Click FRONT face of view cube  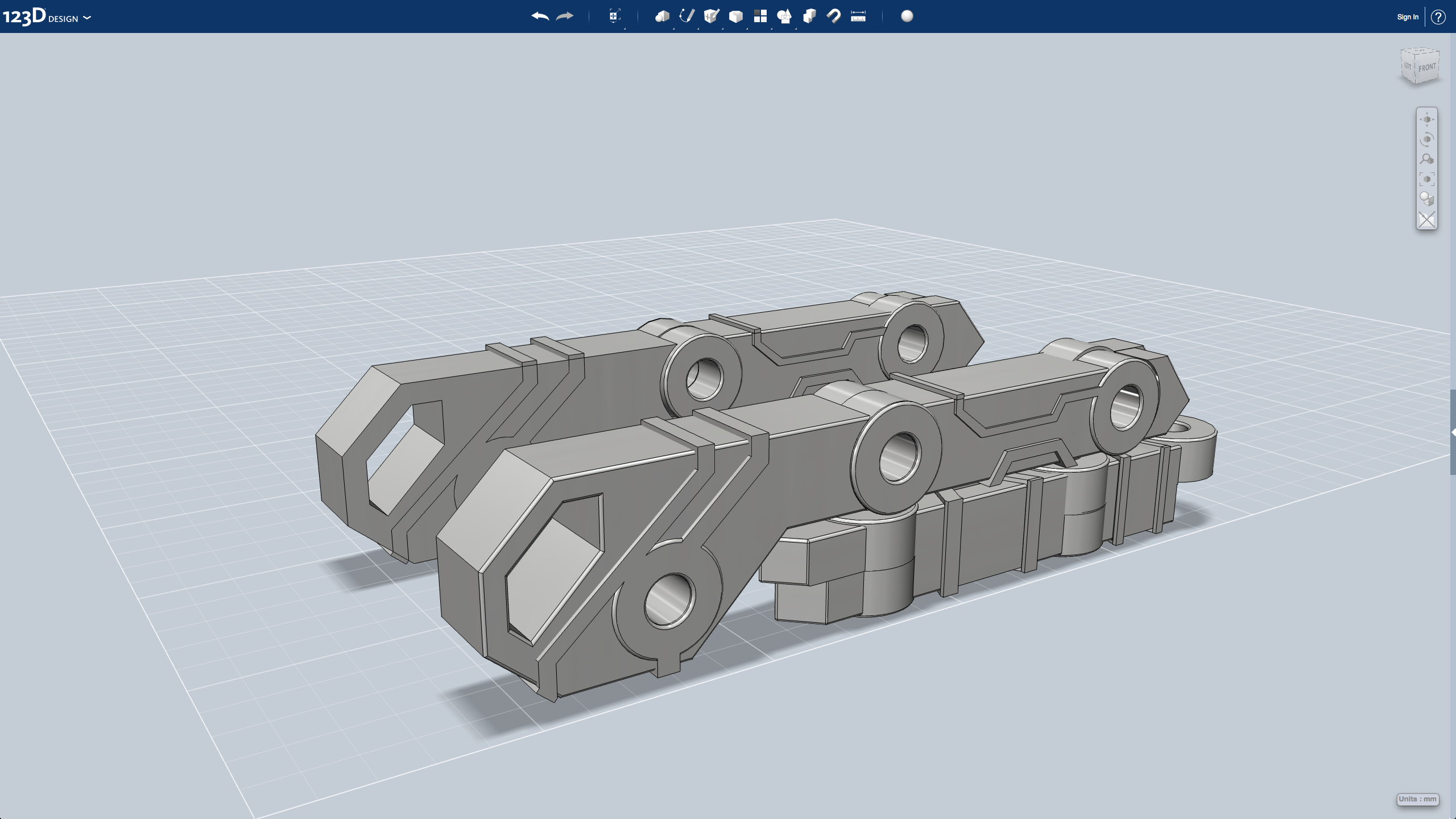[1427, 68]
